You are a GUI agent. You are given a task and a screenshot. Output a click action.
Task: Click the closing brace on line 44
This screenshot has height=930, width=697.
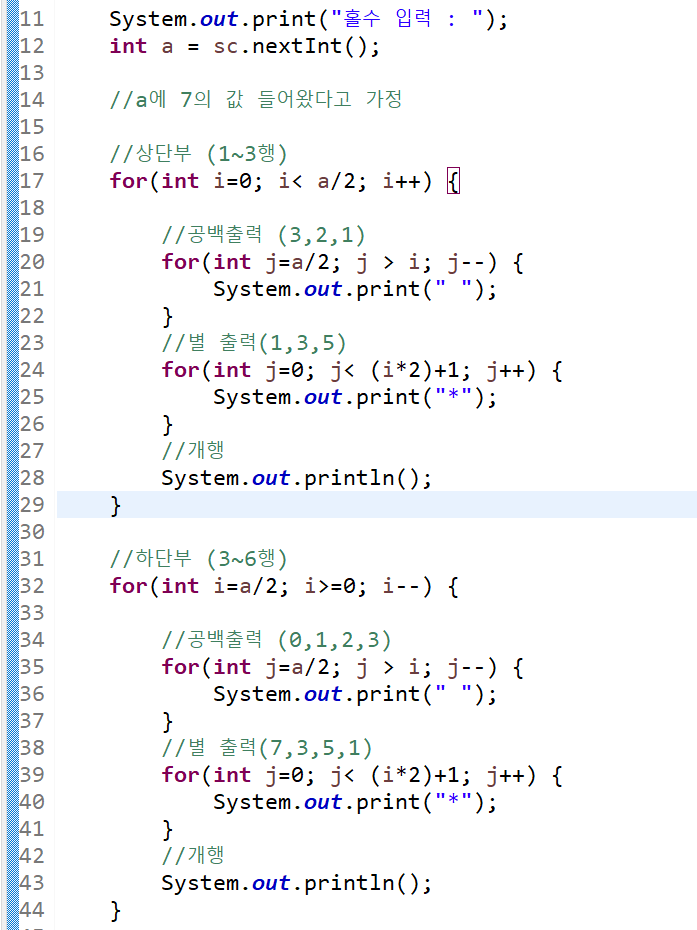point(116,910)
